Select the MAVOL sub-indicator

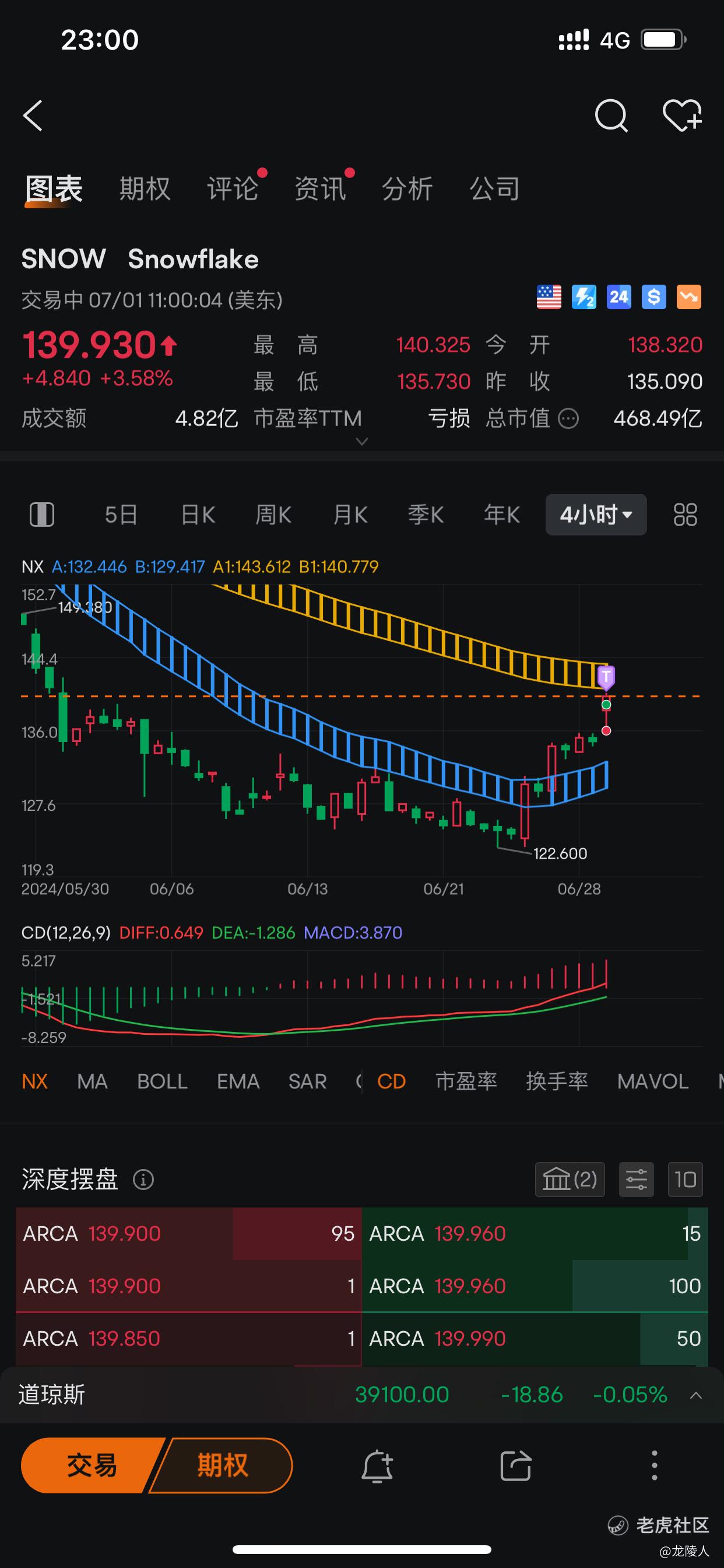[x=653, y=1081]
